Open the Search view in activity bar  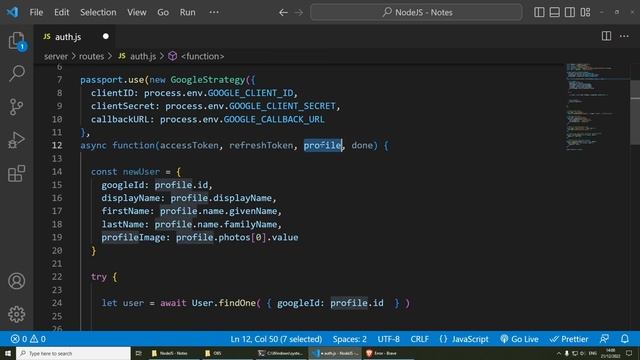(17, 73)
